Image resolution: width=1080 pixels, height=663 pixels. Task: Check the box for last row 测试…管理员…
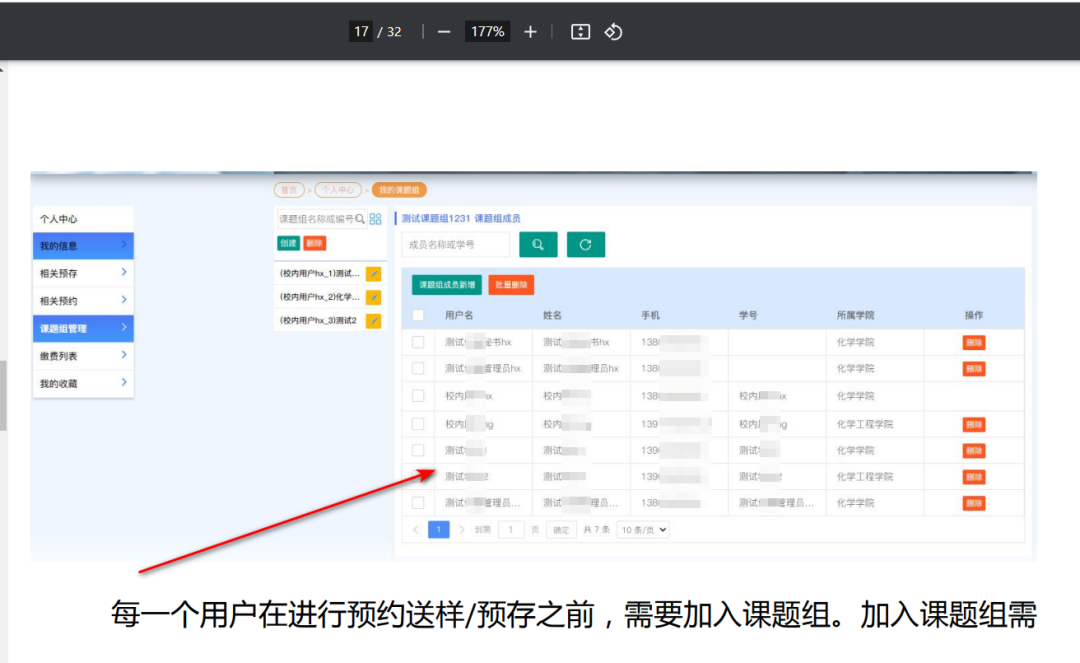point(418,503)
